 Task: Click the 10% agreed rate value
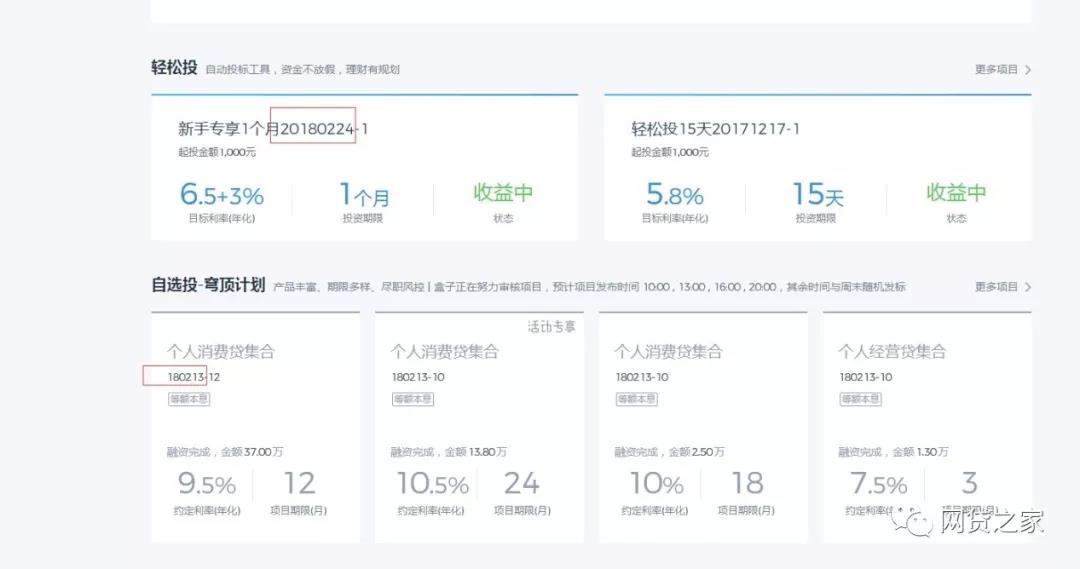656,484
